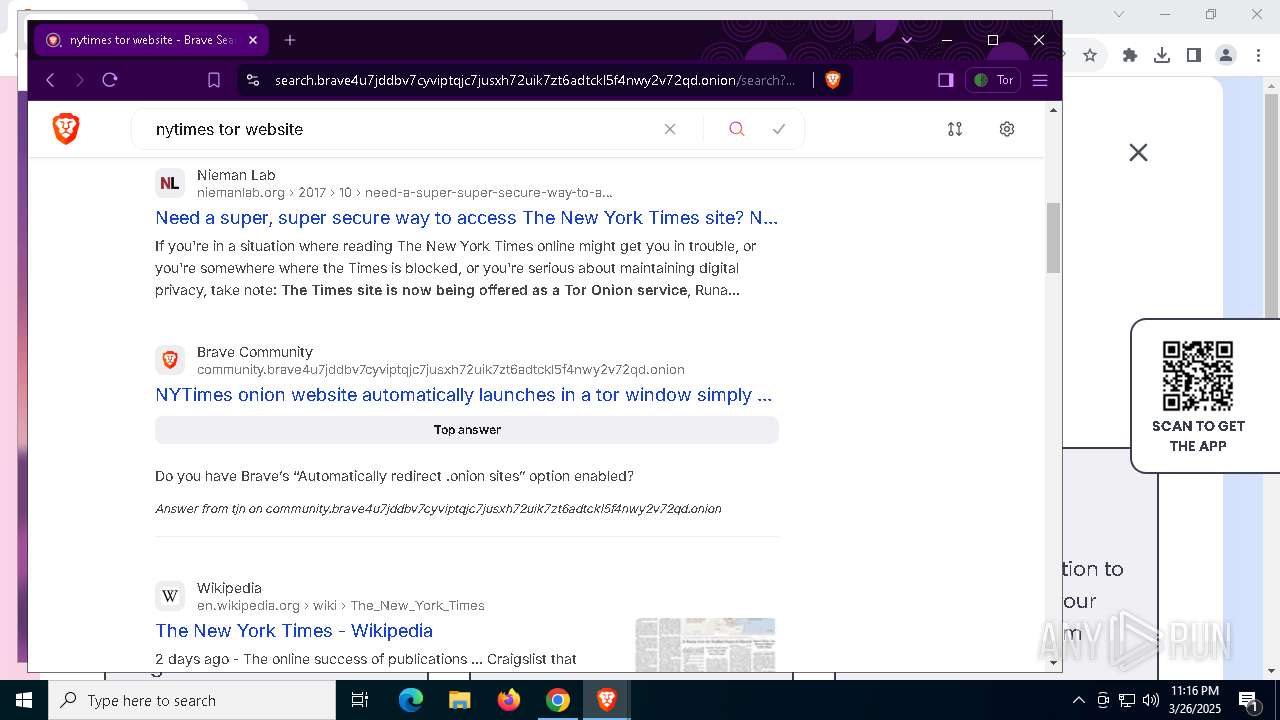The height and width of the screenshot is (720, 1280).
Task: Close the nytimes tor website tab
Action: click(x=253, y=40)
